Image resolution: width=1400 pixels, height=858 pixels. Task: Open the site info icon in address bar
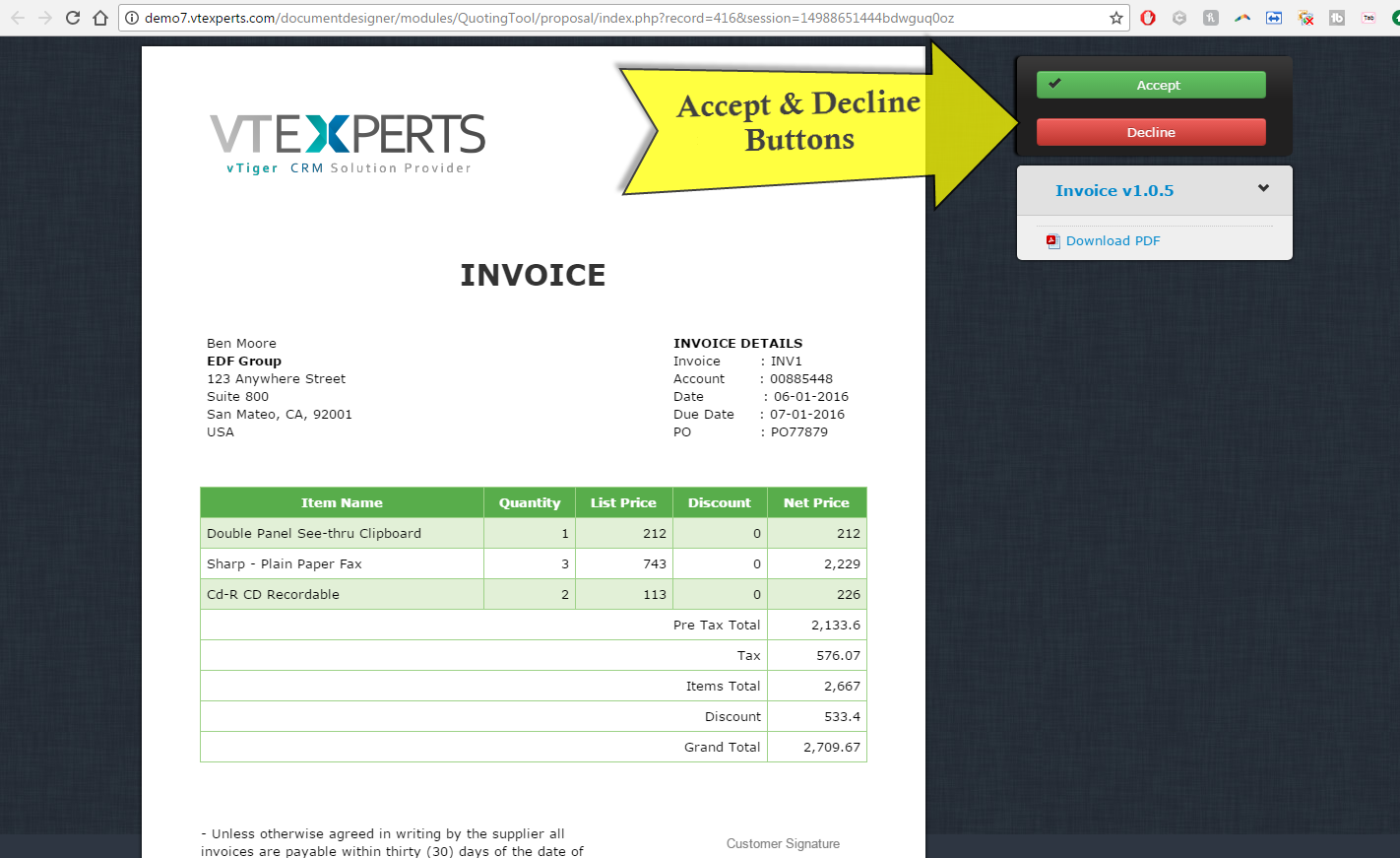(132, 18)
